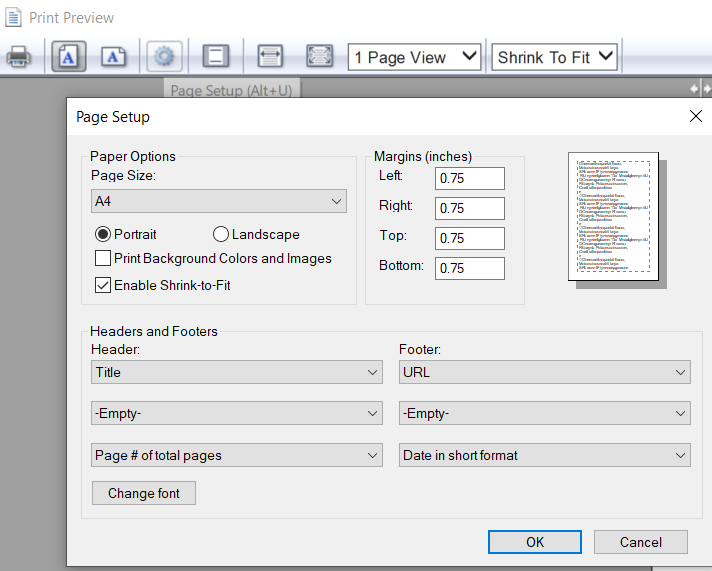Click the Left margin input field
Viewport: 712px width, 571px height.
(x=470, y=179)
